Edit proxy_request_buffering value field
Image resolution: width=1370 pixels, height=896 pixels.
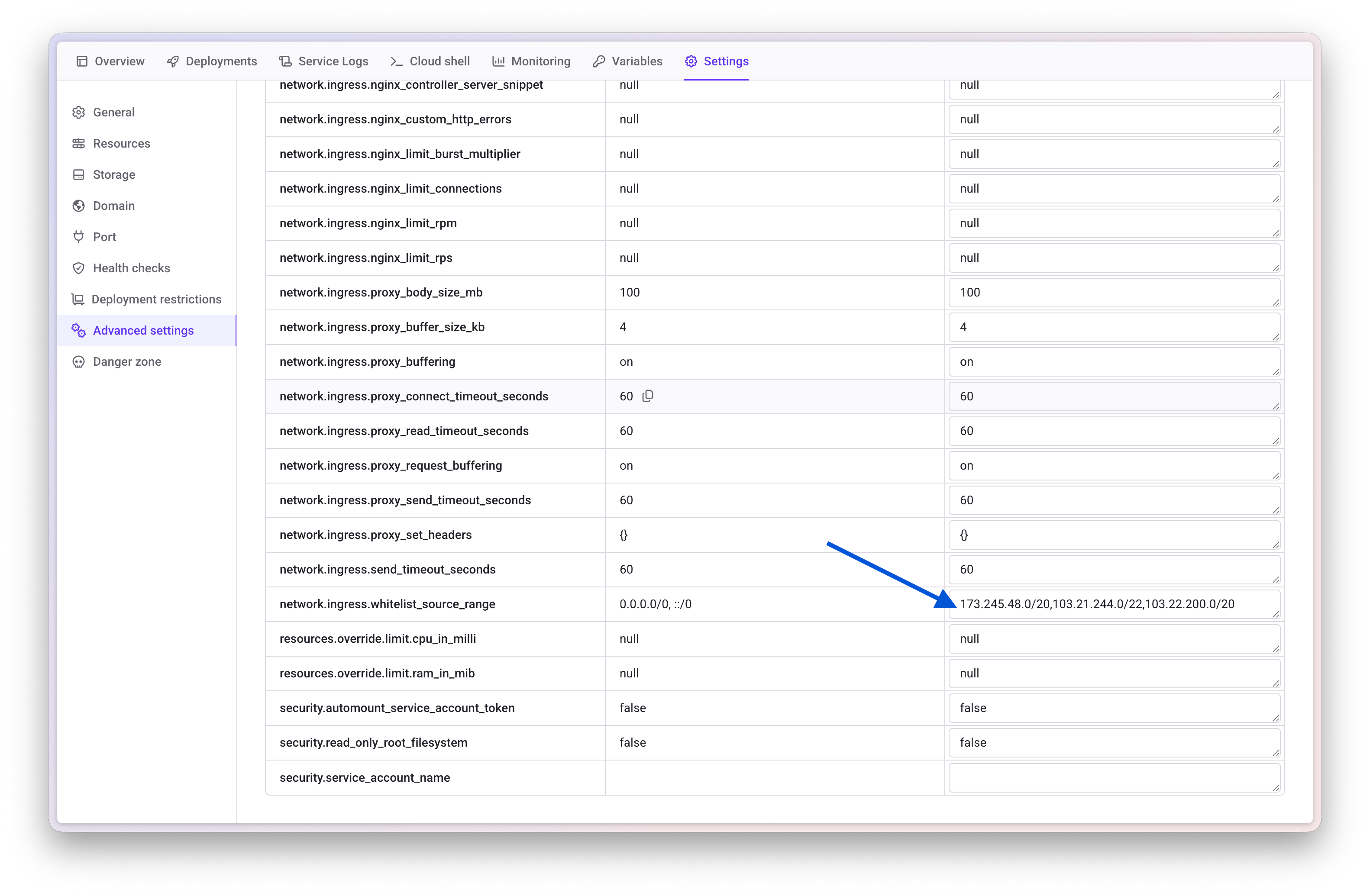(1115, 466)
